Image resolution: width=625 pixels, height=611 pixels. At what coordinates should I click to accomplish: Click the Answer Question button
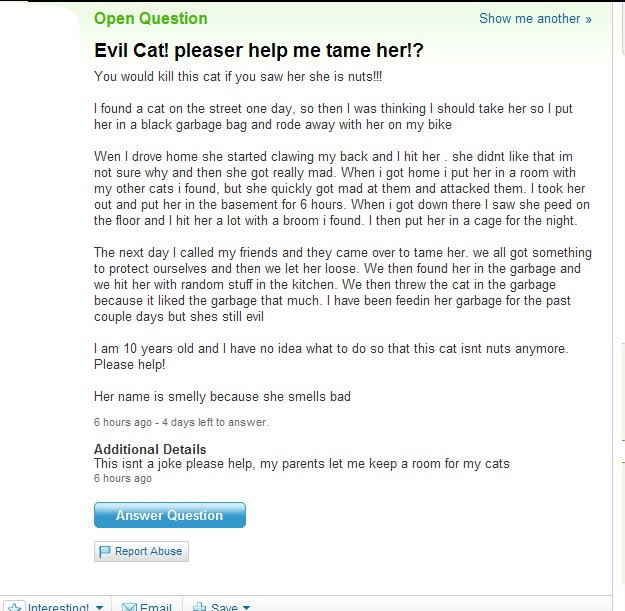pyautogui.click(x=170, y=515)
